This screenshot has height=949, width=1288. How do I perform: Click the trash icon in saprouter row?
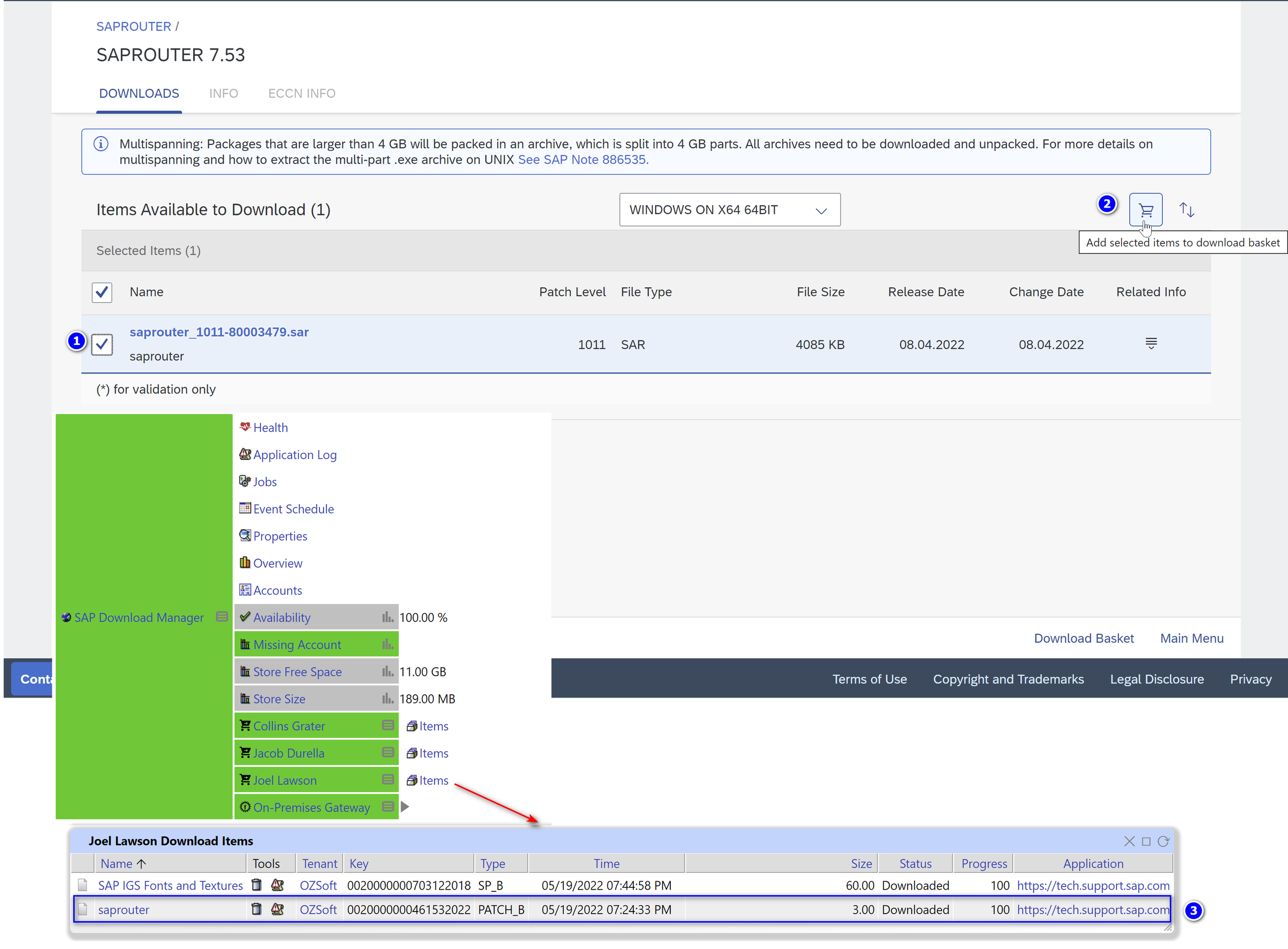[x=257, y=909]
